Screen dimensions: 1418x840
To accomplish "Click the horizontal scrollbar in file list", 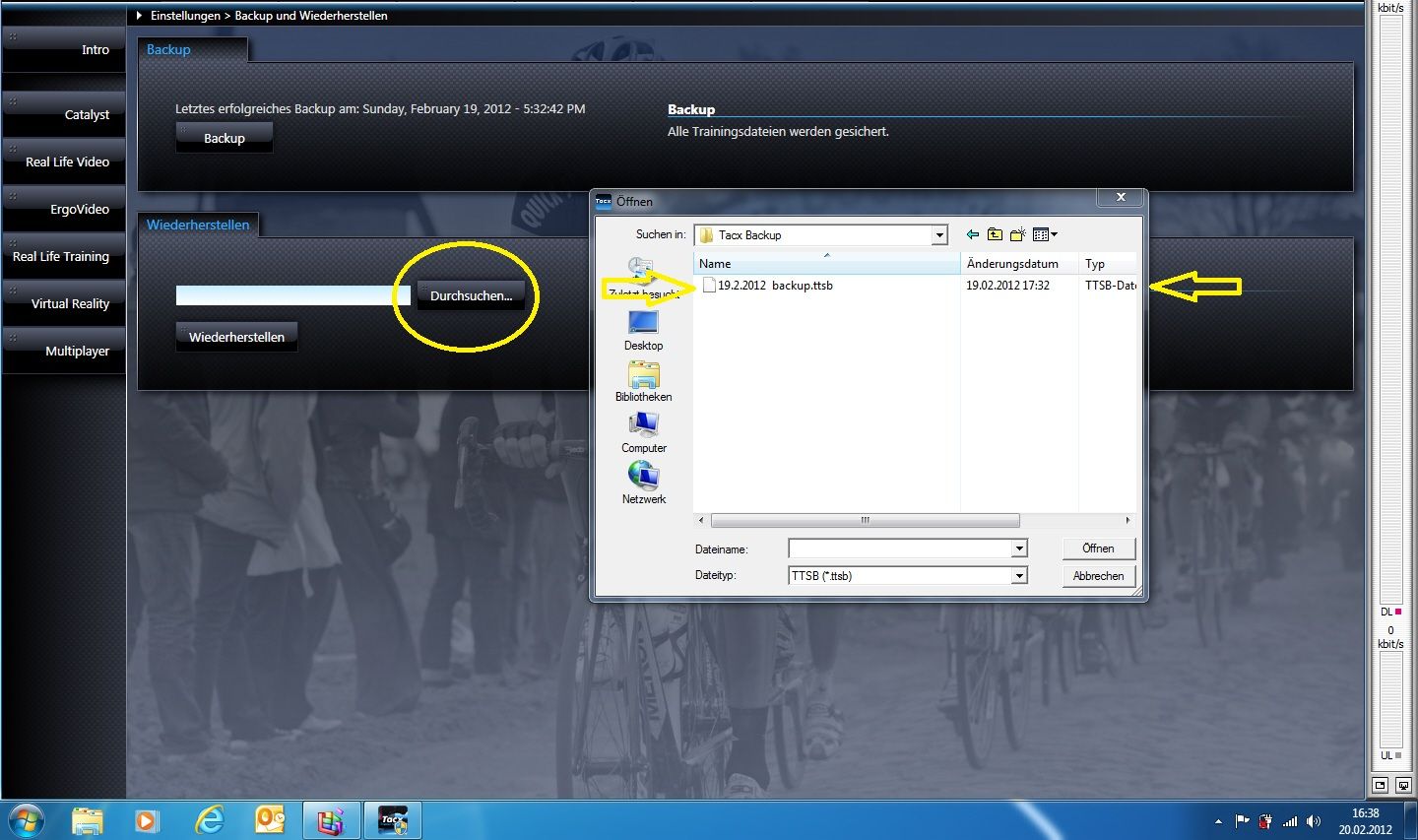I will pos(865,520).
